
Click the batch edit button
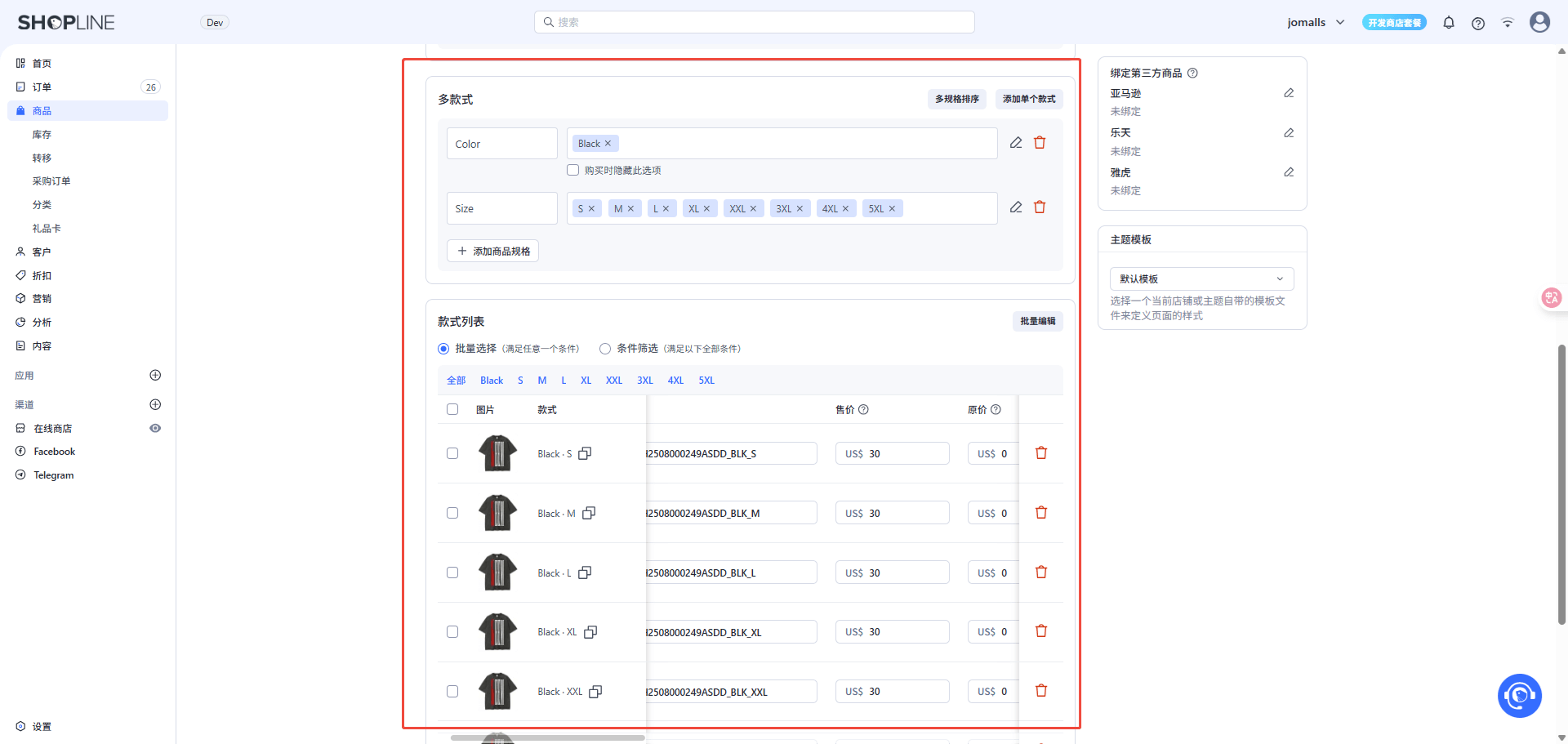[1037, 321]
